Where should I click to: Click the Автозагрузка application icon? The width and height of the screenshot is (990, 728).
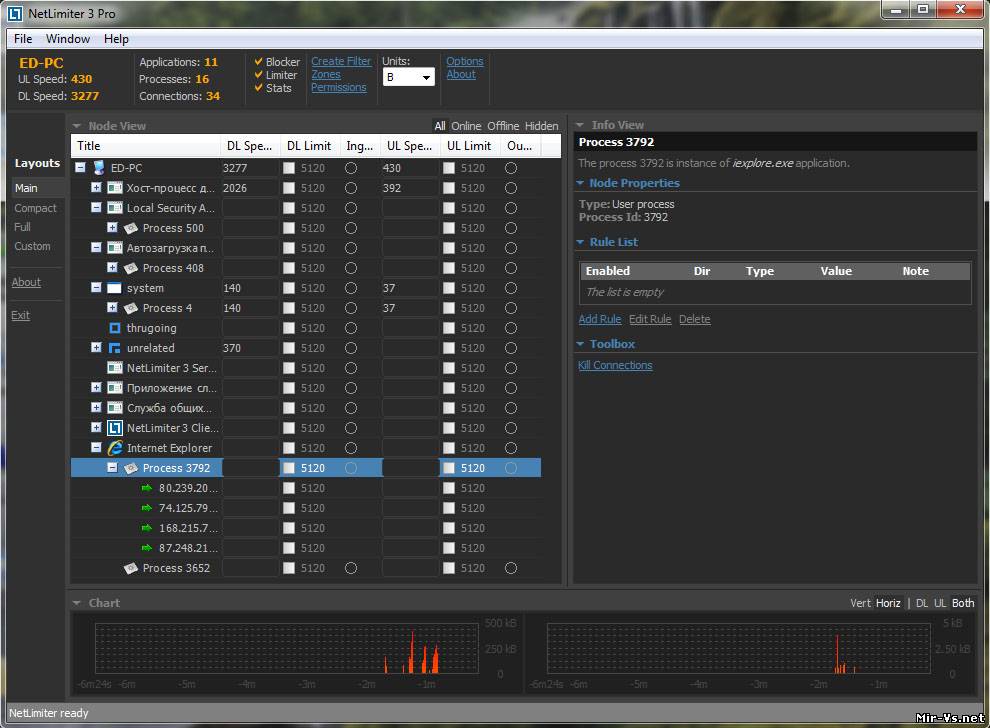click(x=115, y=248)
